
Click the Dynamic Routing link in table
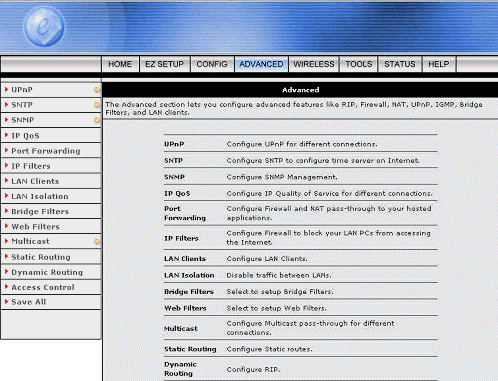[180, 369]
